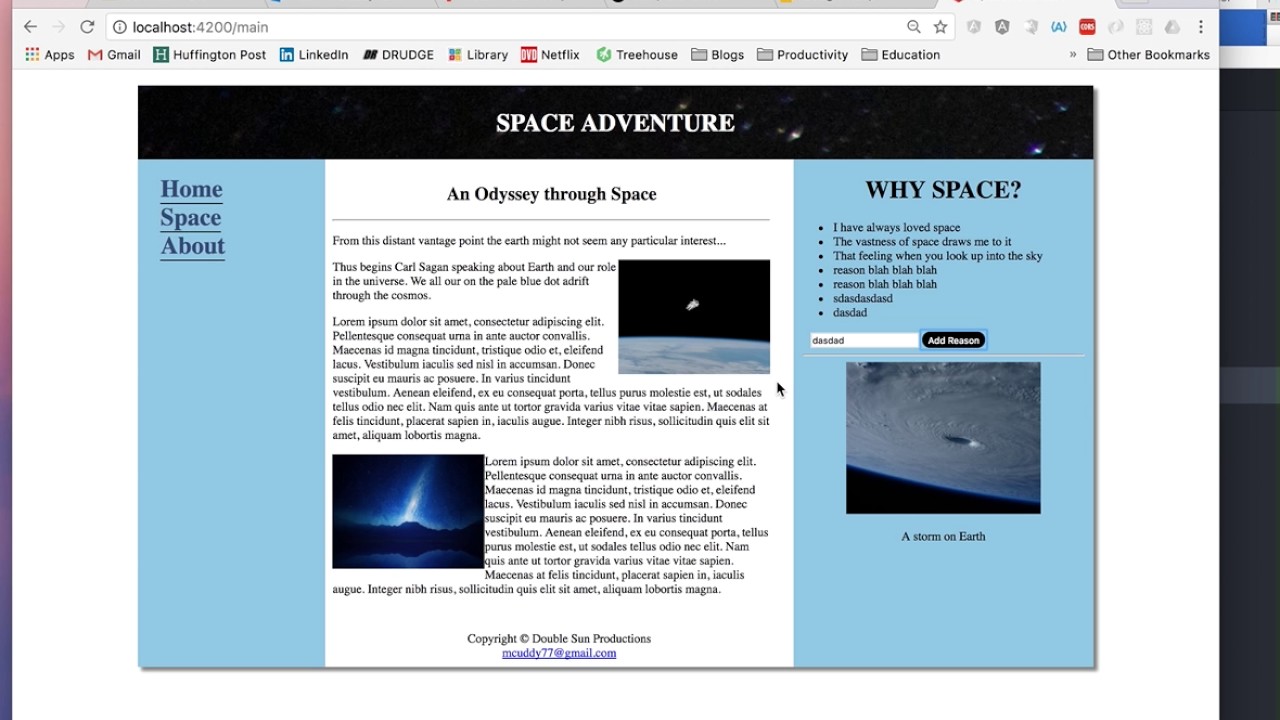1280x720 pixels.
Task: Click the site info icon in address bar
Action: tap(120, 27)
